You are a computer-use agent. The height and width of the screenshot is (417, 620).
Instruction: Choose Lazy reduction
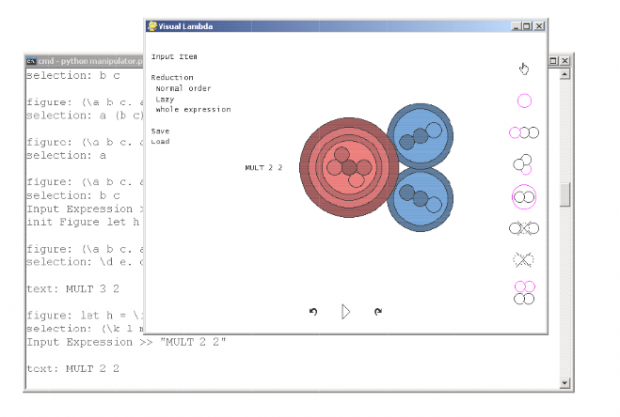tap(165, 99)
